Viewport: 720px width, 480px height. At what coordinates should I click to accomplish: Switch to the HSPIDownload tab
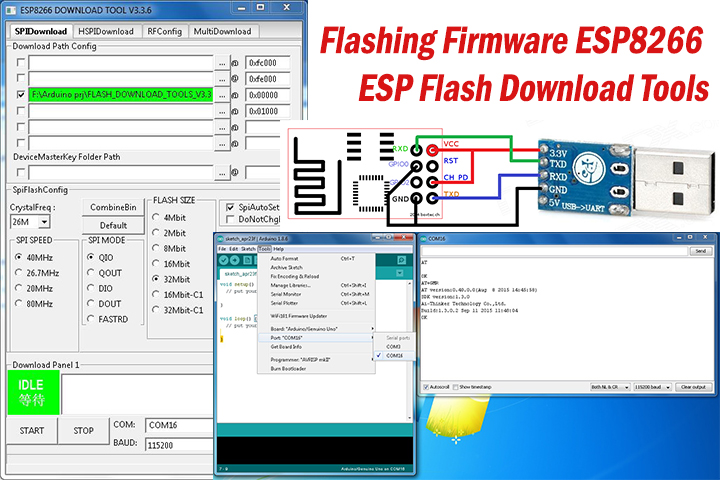(106, 31)
